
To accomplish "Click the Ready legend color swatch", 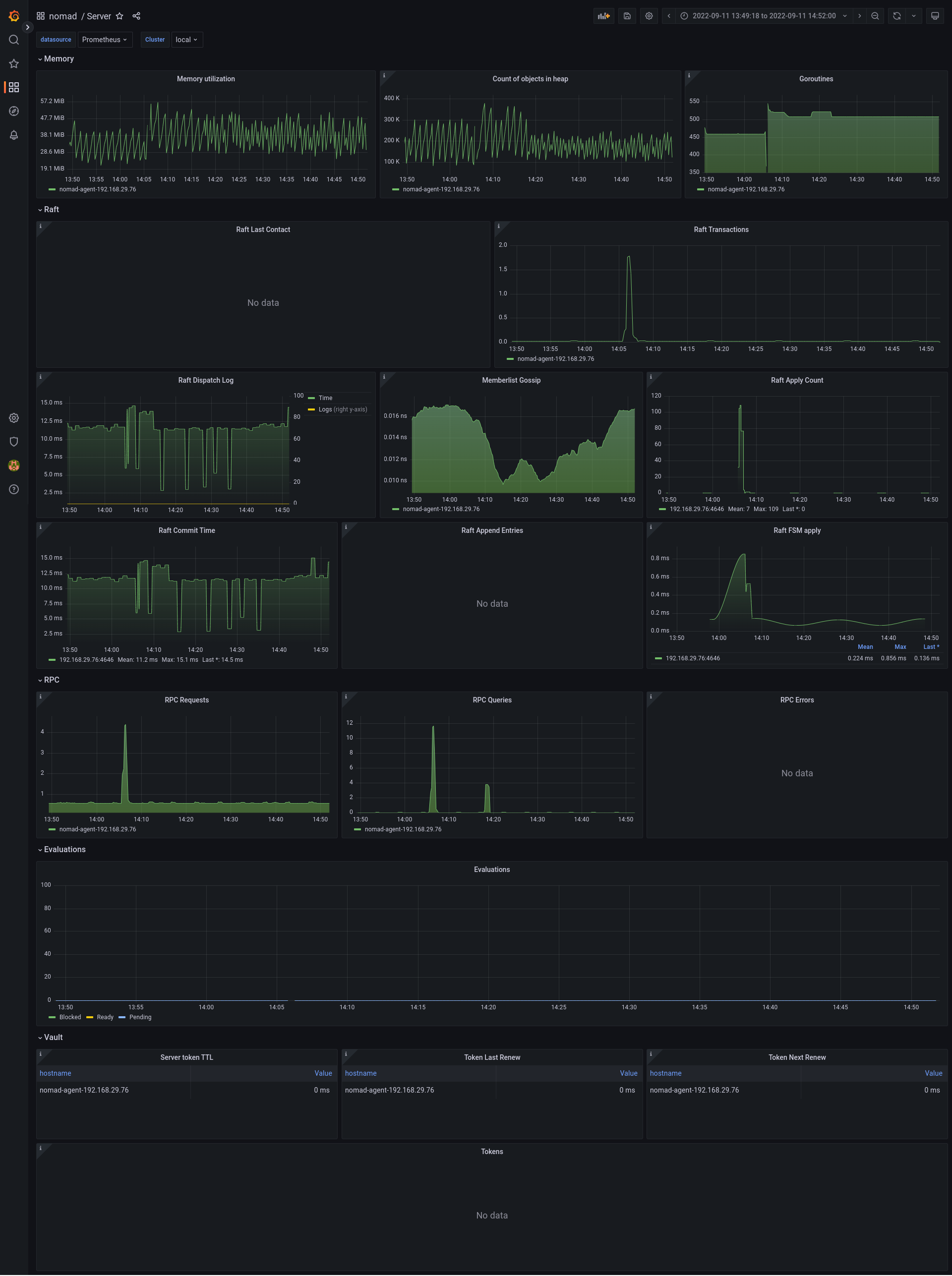I will tap(90, 1017).
